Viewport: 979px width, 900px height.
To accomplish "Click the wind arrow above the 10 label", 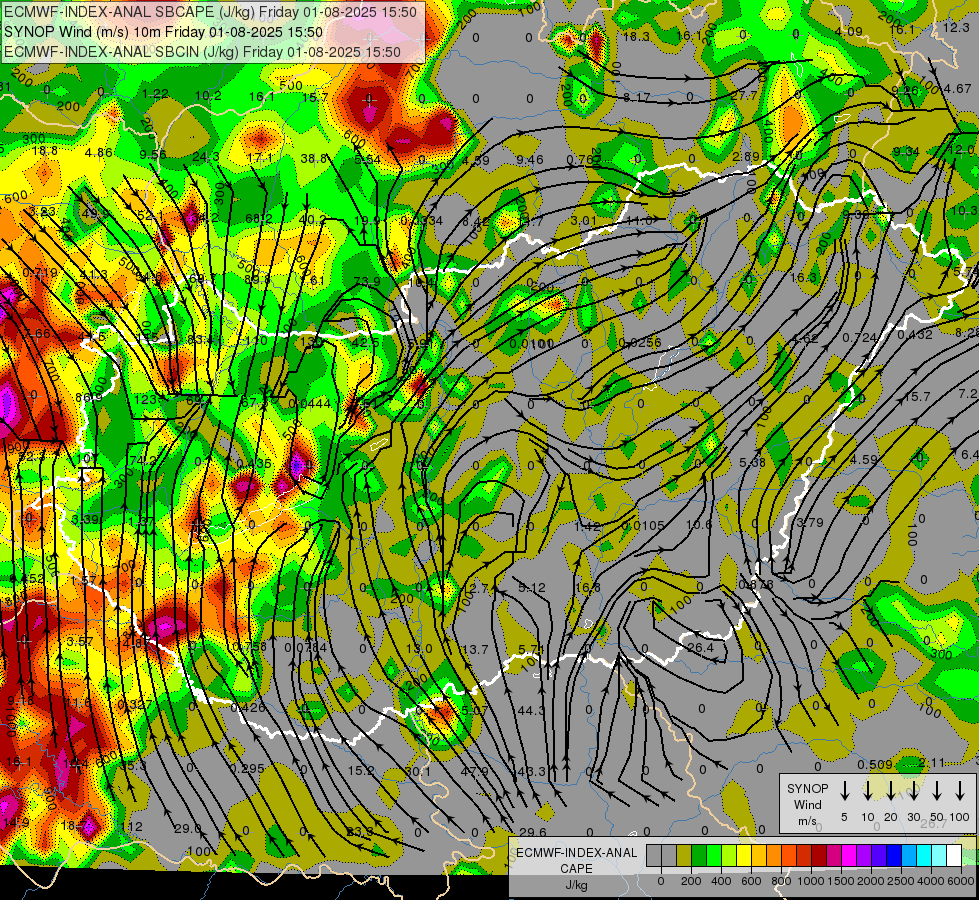I will (x=867, y=790).
